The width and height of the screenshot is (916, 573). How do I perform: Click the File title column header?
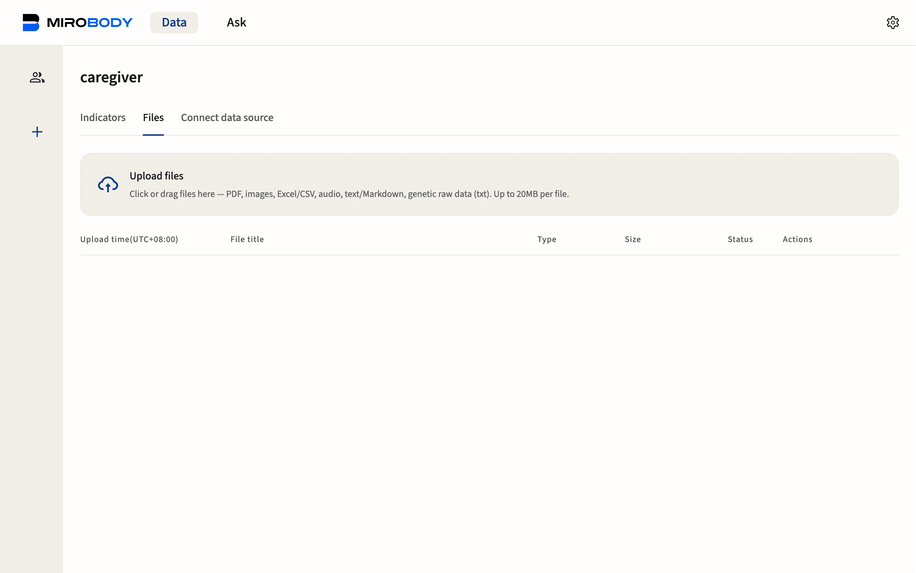[x=247, y=239]
